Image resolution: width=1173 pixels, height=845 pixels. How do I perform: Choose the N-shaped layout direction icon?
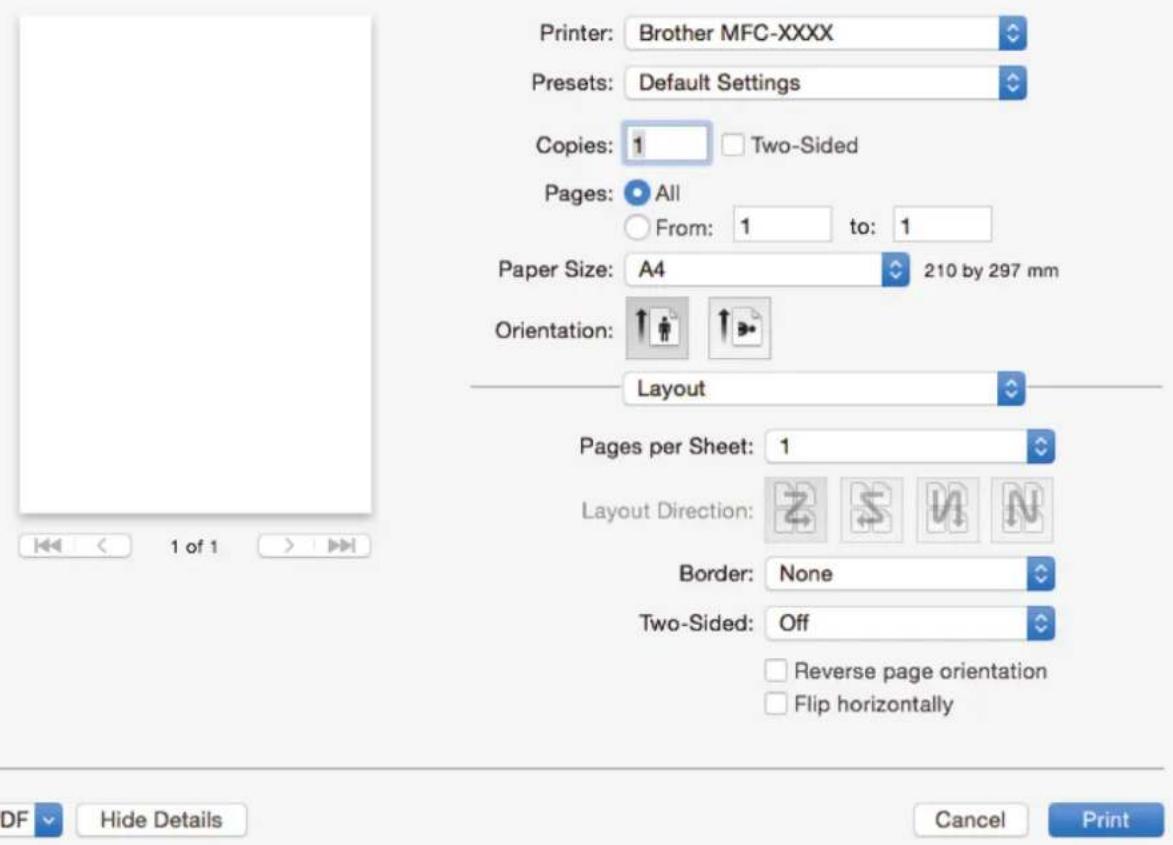tap(1022, 509)
